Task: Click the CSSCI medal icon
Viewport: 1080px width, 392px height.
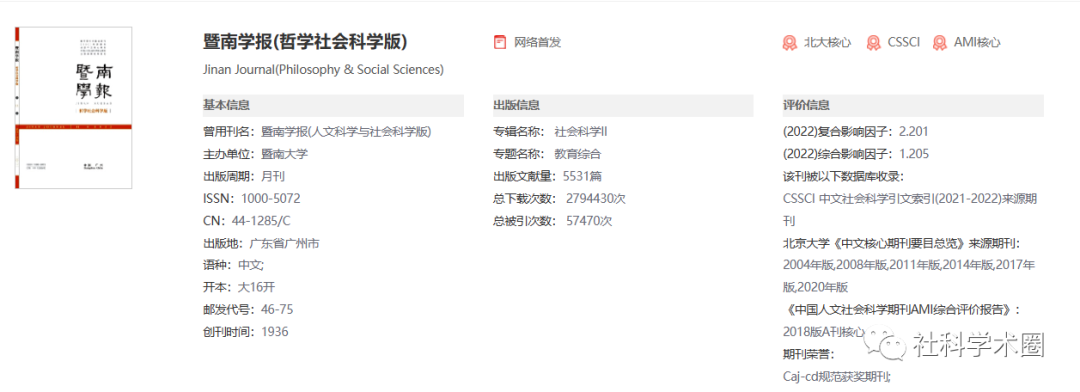Action: [873, 42]
